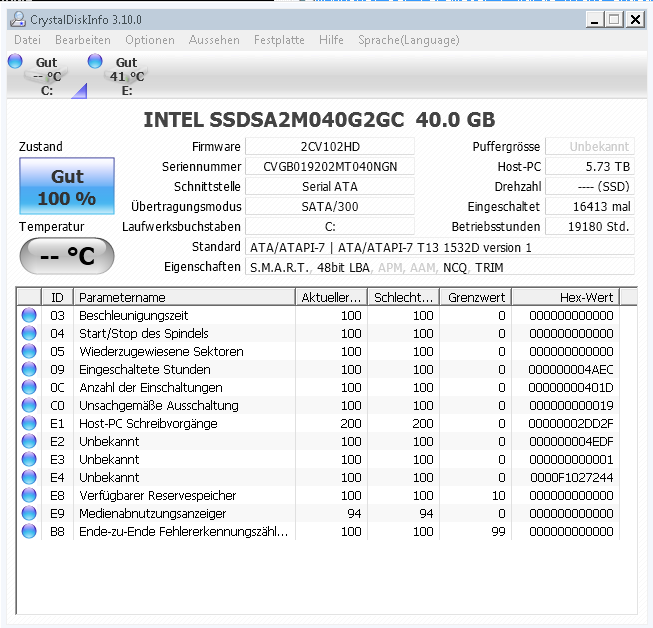Click the Betriebsstunden field 19180 Std.
653x628 pixels.
point(590,227)
